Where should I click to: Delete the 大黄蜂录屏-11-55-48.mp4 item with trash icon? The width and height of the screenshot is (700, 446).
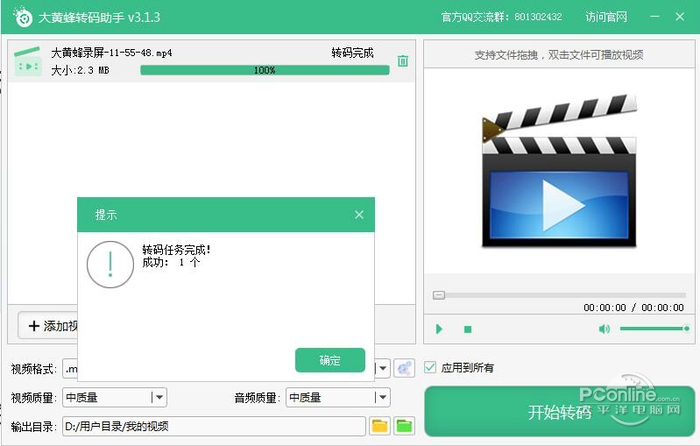coord(403,61)
